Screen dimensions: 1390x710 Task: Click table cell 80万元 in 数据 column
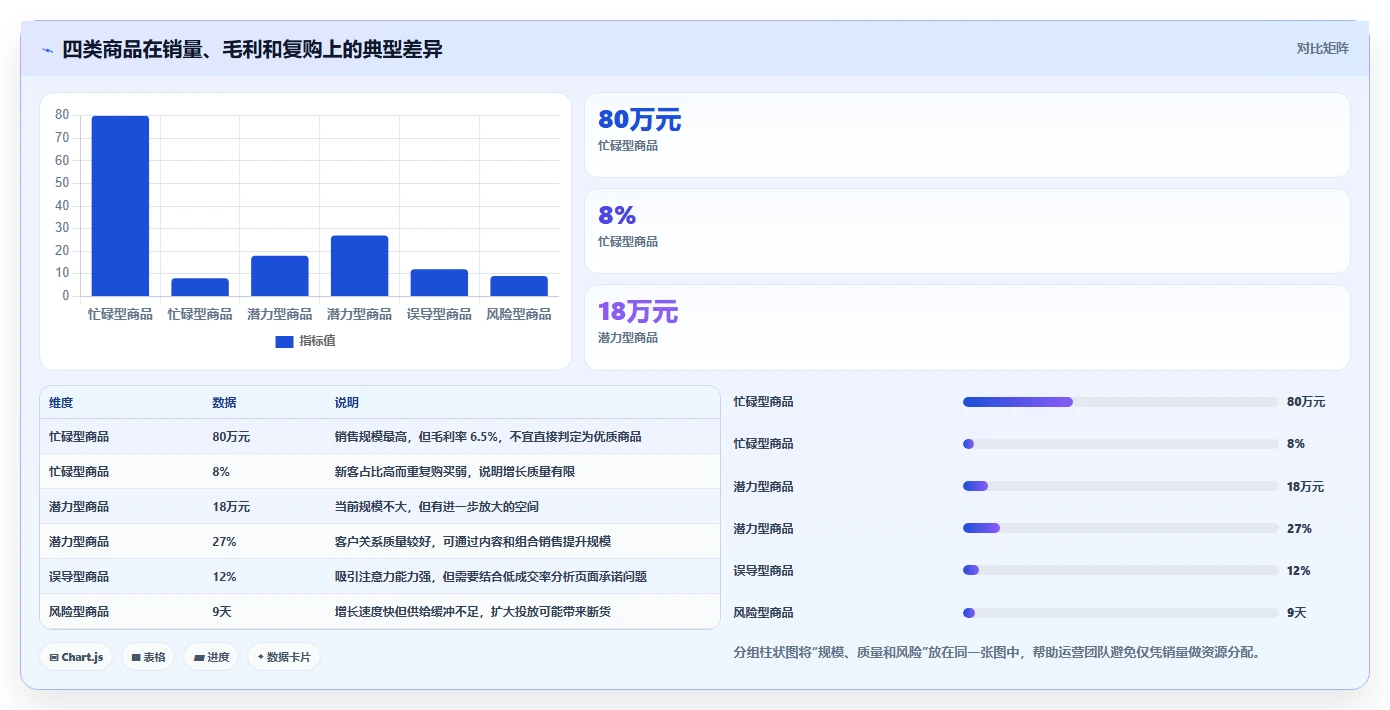click(231, 437)
